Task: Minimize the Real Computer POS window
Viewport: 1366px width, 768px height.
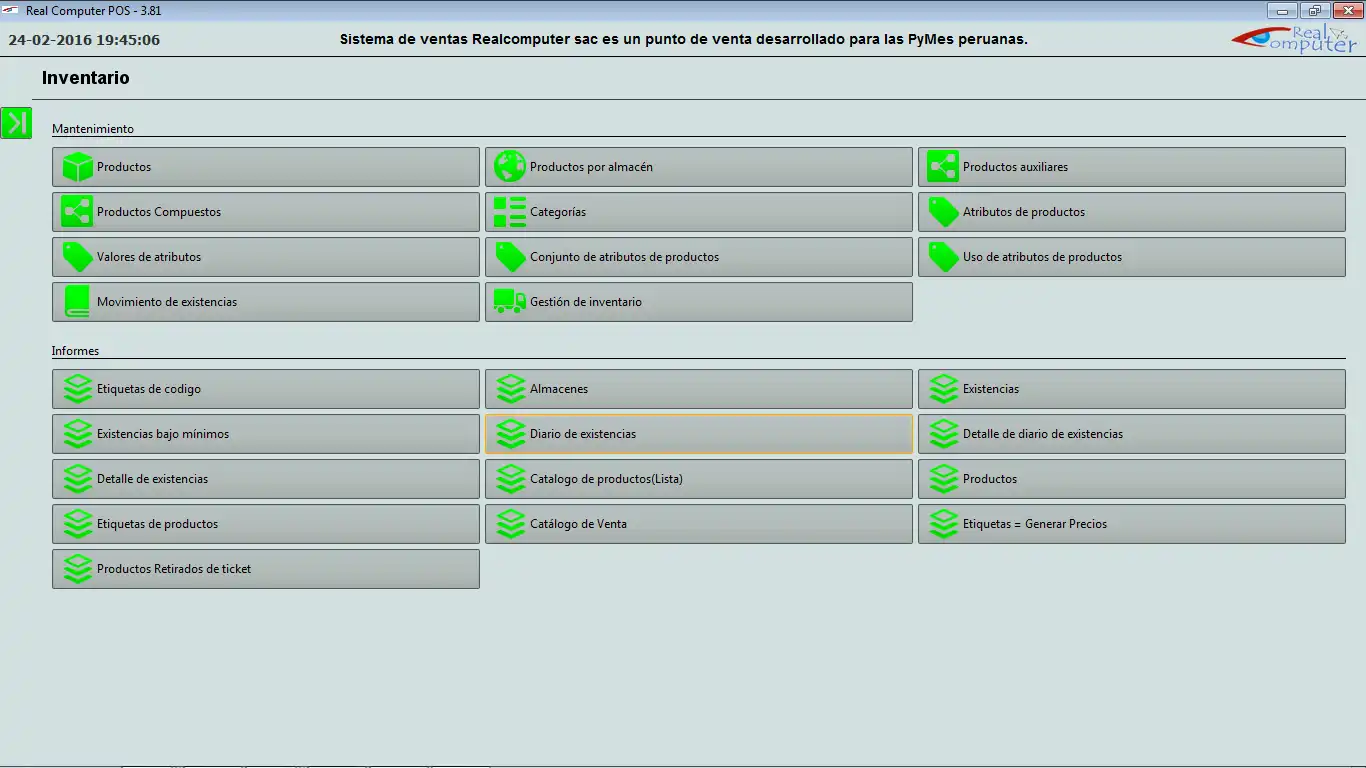Action: point(1283,11)
